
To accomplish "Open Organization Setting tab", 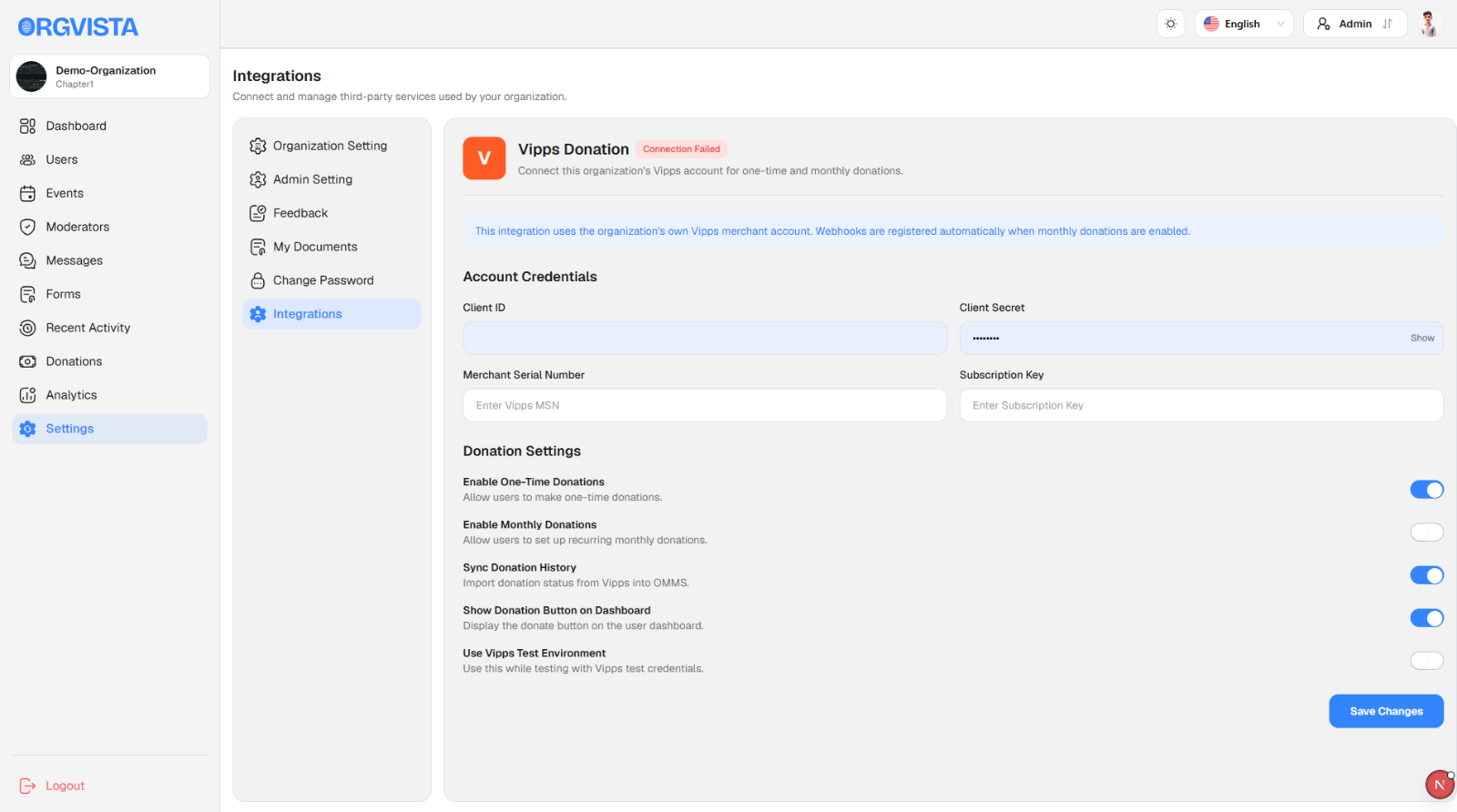I will click(331, 146).
